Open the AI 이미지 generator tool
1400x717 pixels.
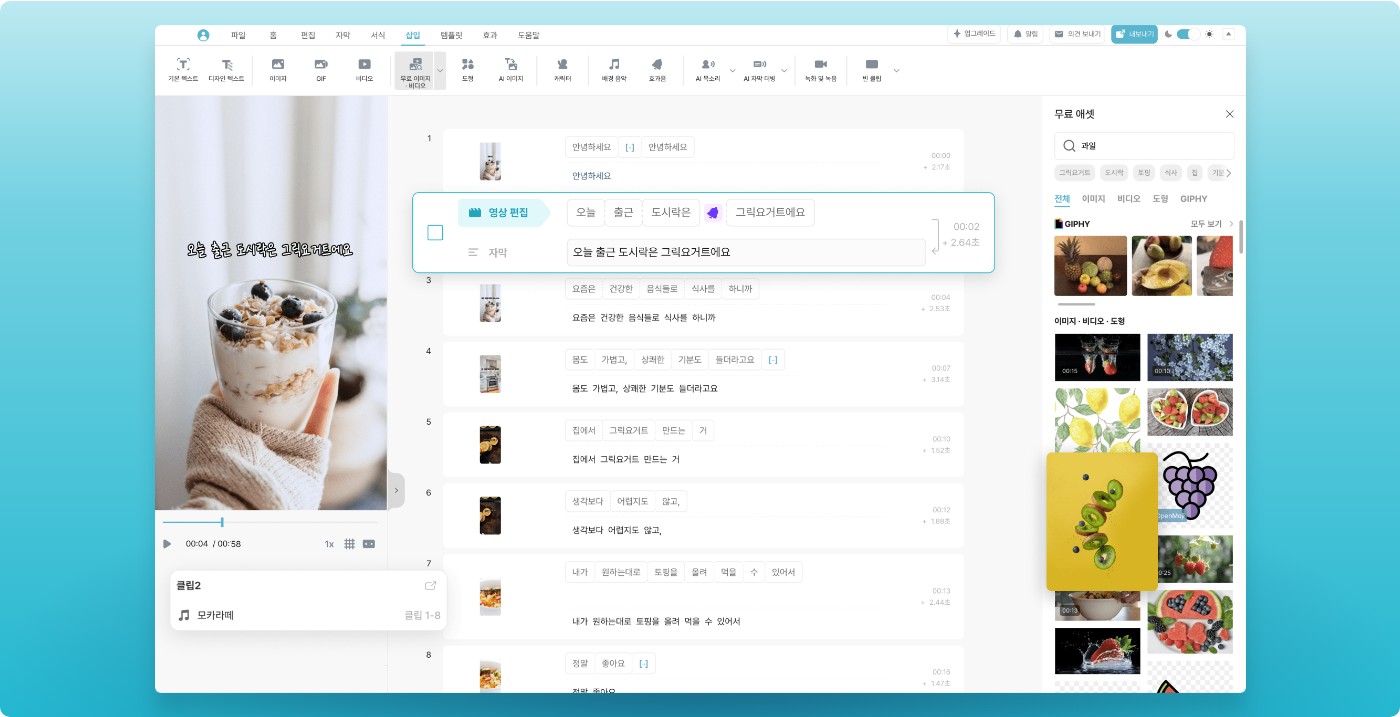511,69
